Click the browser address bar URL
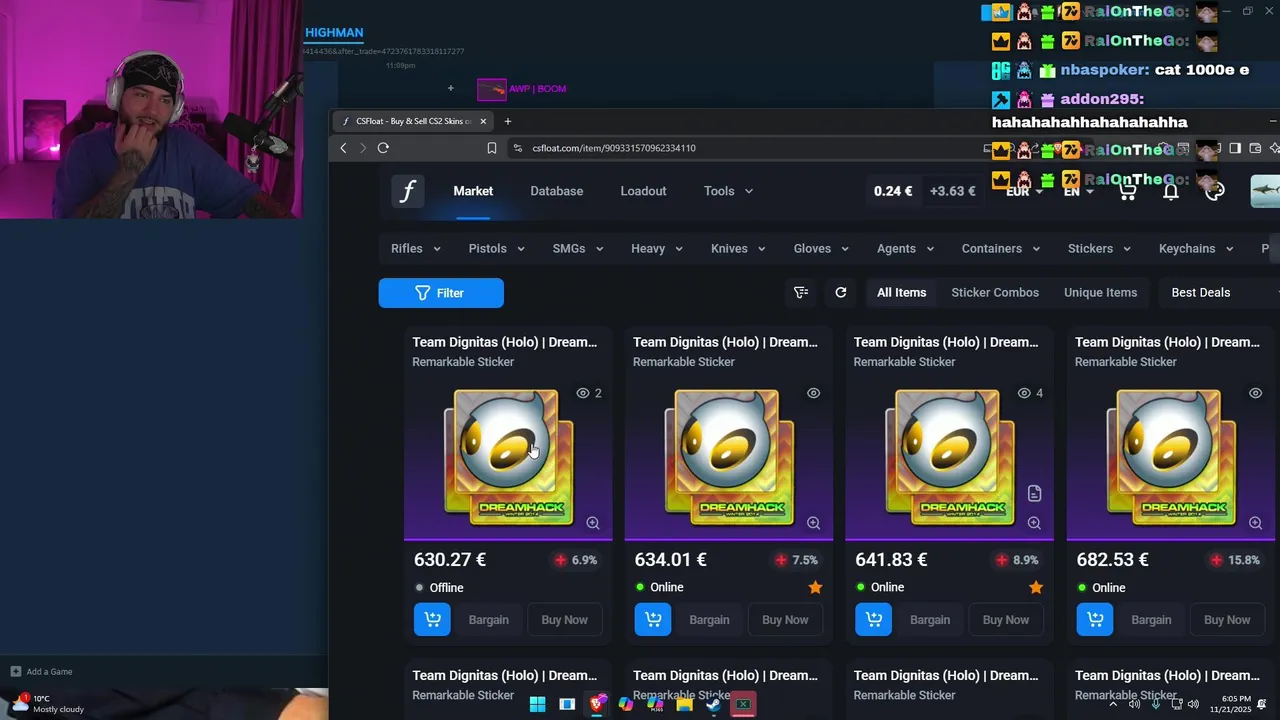This screenshot has height=720, width=1280. coord(614,148)
